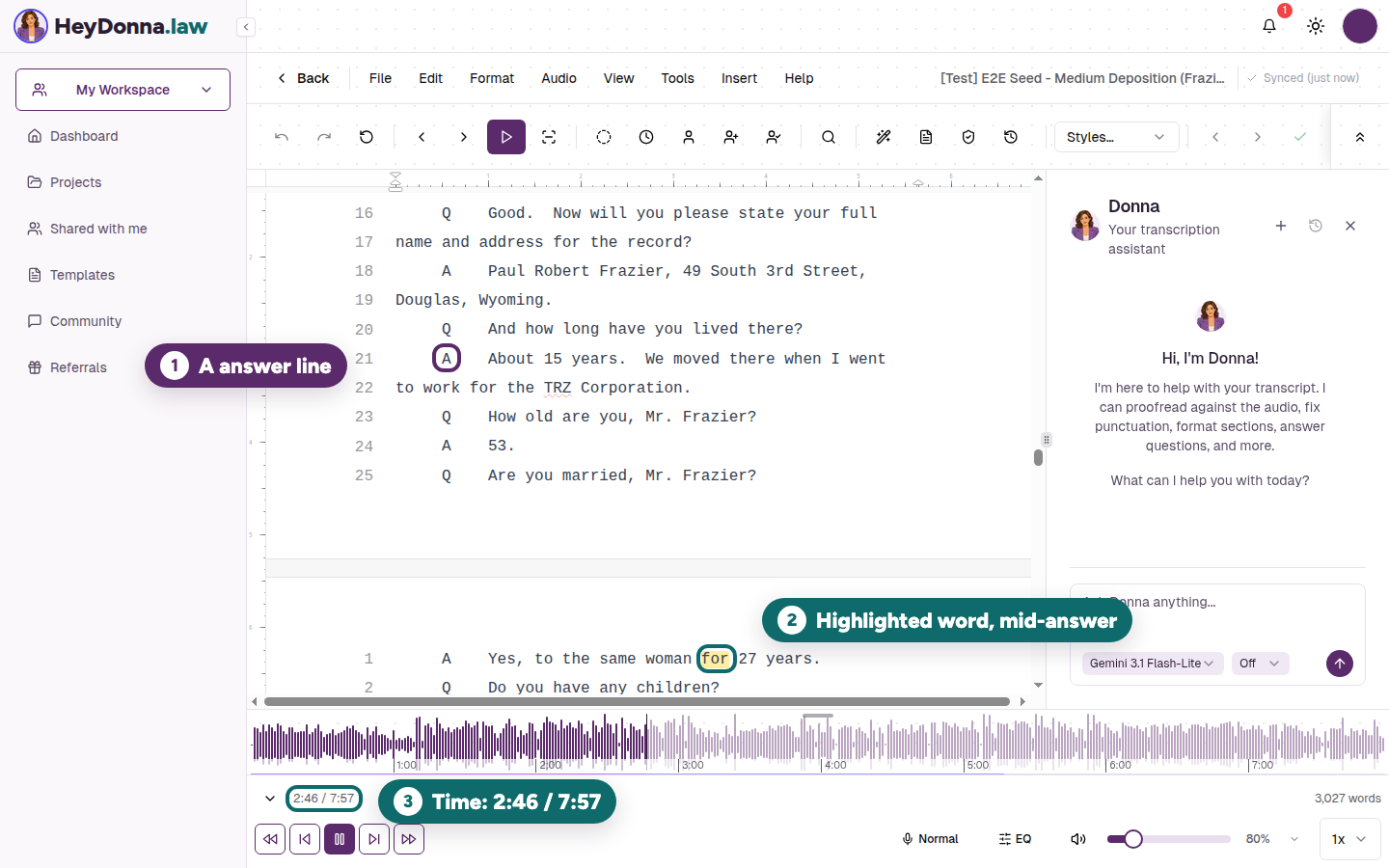Click the person-check speaker icon
The width and height of the screenshot is (1389, 868).
point(774,137)
